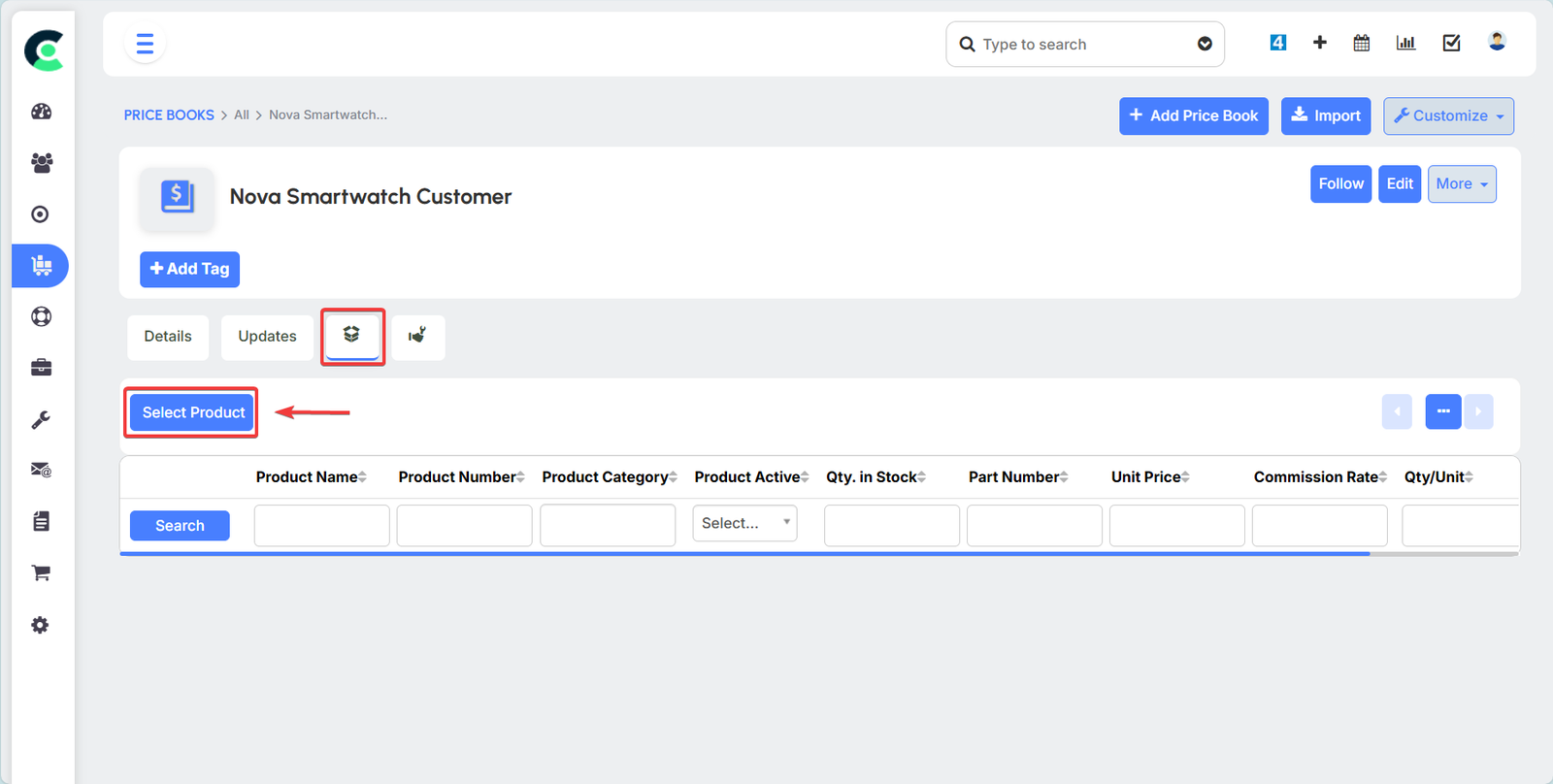Toggle the hamburger menu button
The width and height of the screenshot is (1553, 784).
(145, 45)
